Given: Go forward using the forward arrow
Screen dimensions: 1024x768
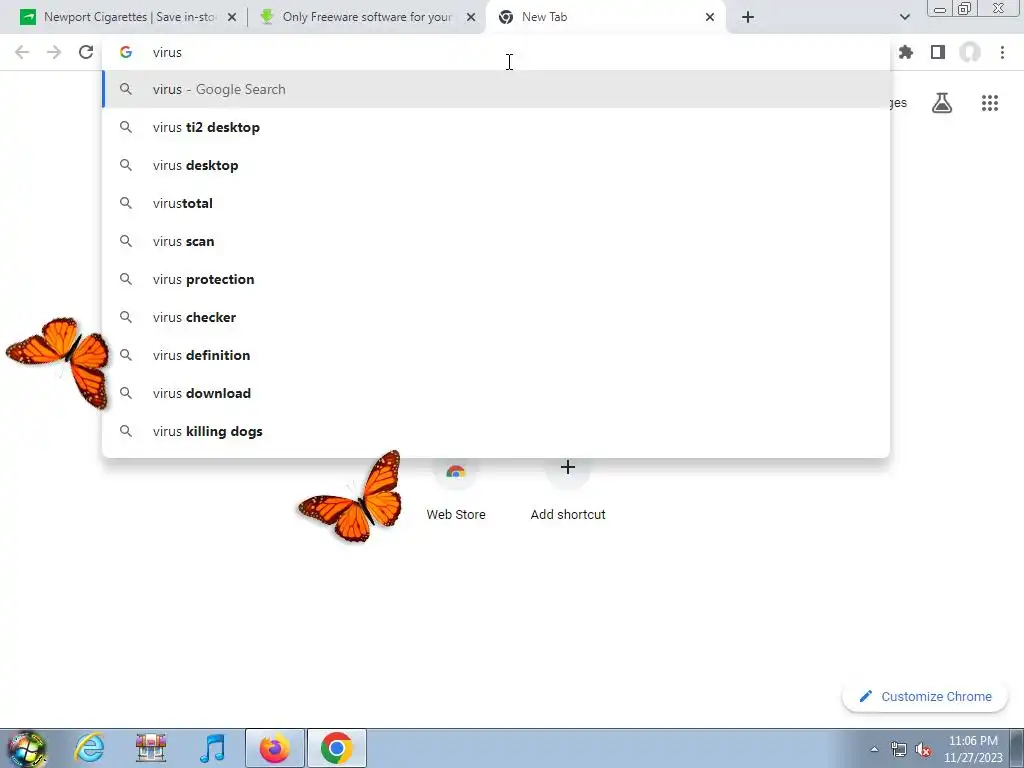Looking at the screenshot, I should pos(54,52).
